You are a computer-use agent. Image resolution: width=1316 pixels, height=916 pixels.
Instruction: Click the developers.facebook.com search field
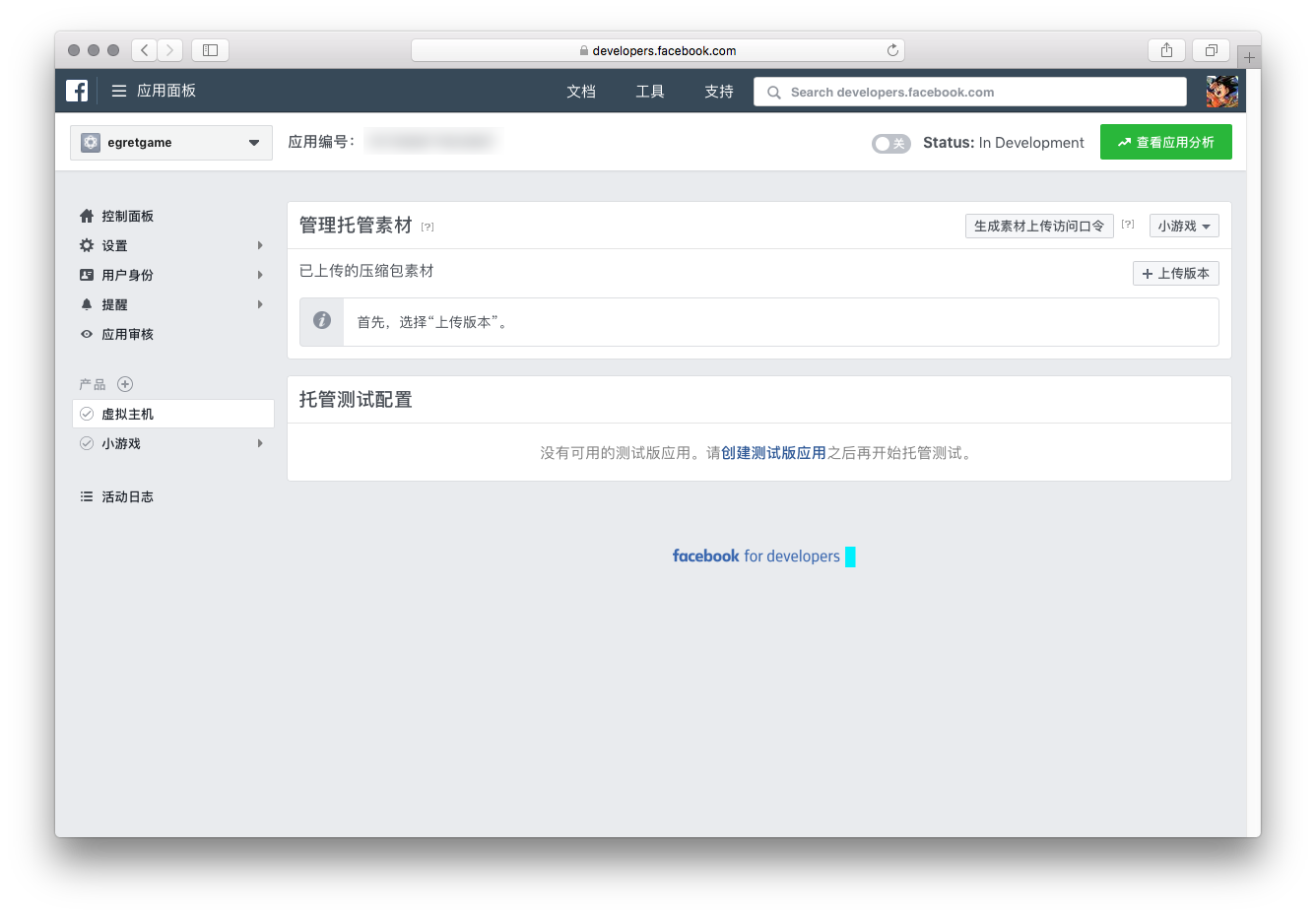click(x=970, y=92)
